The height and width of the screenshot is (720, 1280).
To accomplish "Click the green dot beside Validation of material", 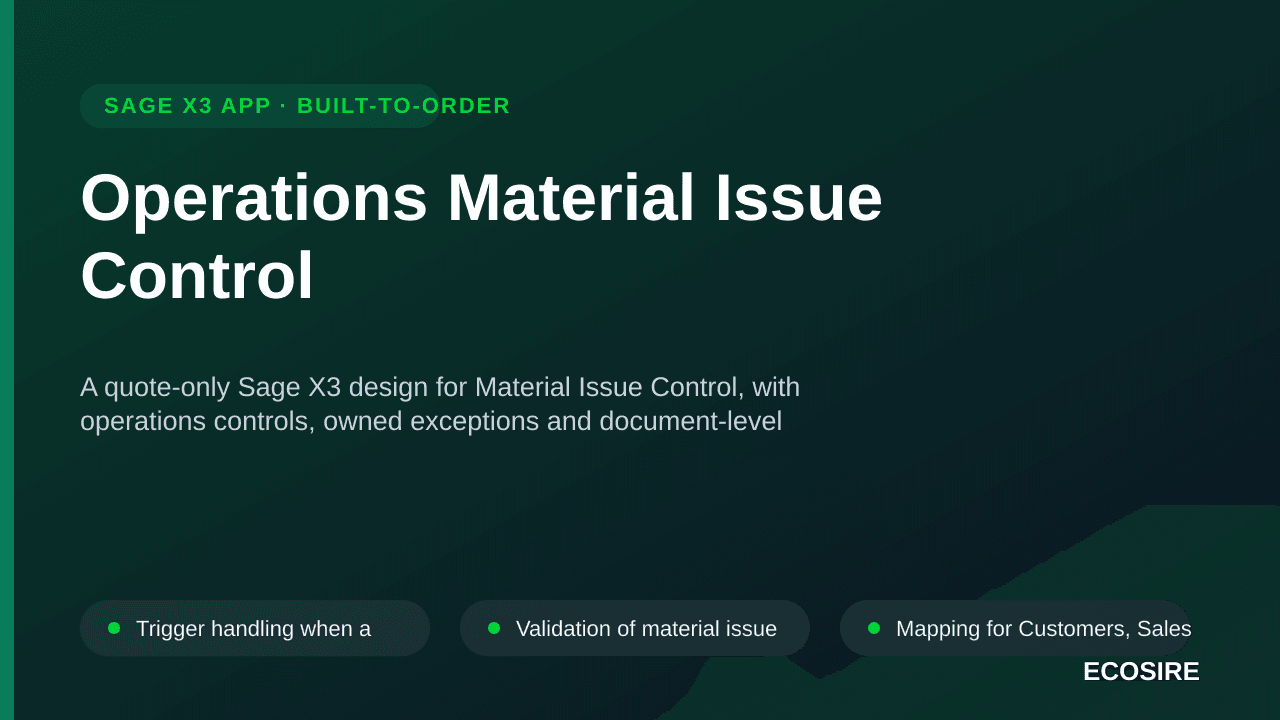I will click(494, 628).
